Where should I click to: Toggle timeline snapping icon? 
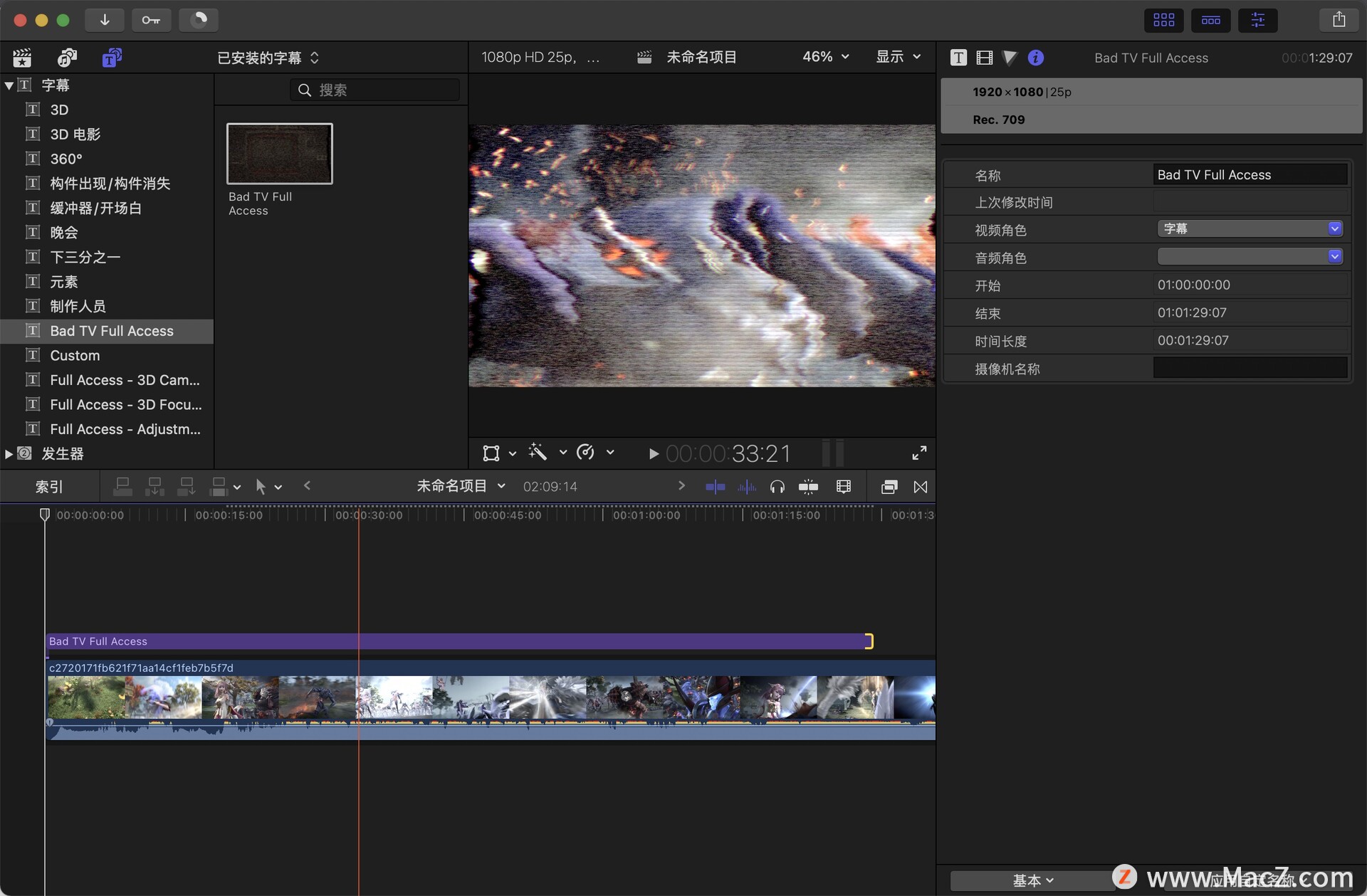[808, 487]
